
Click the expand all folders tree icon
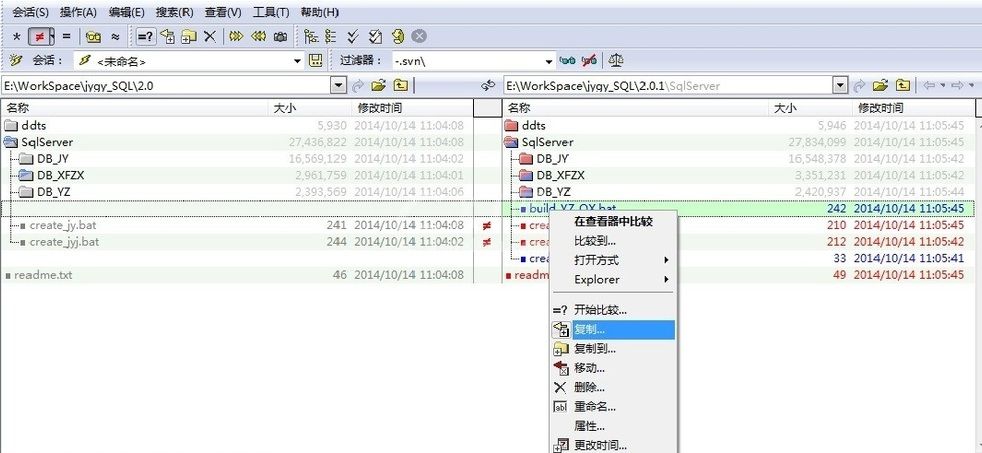(x=311, y=36)
